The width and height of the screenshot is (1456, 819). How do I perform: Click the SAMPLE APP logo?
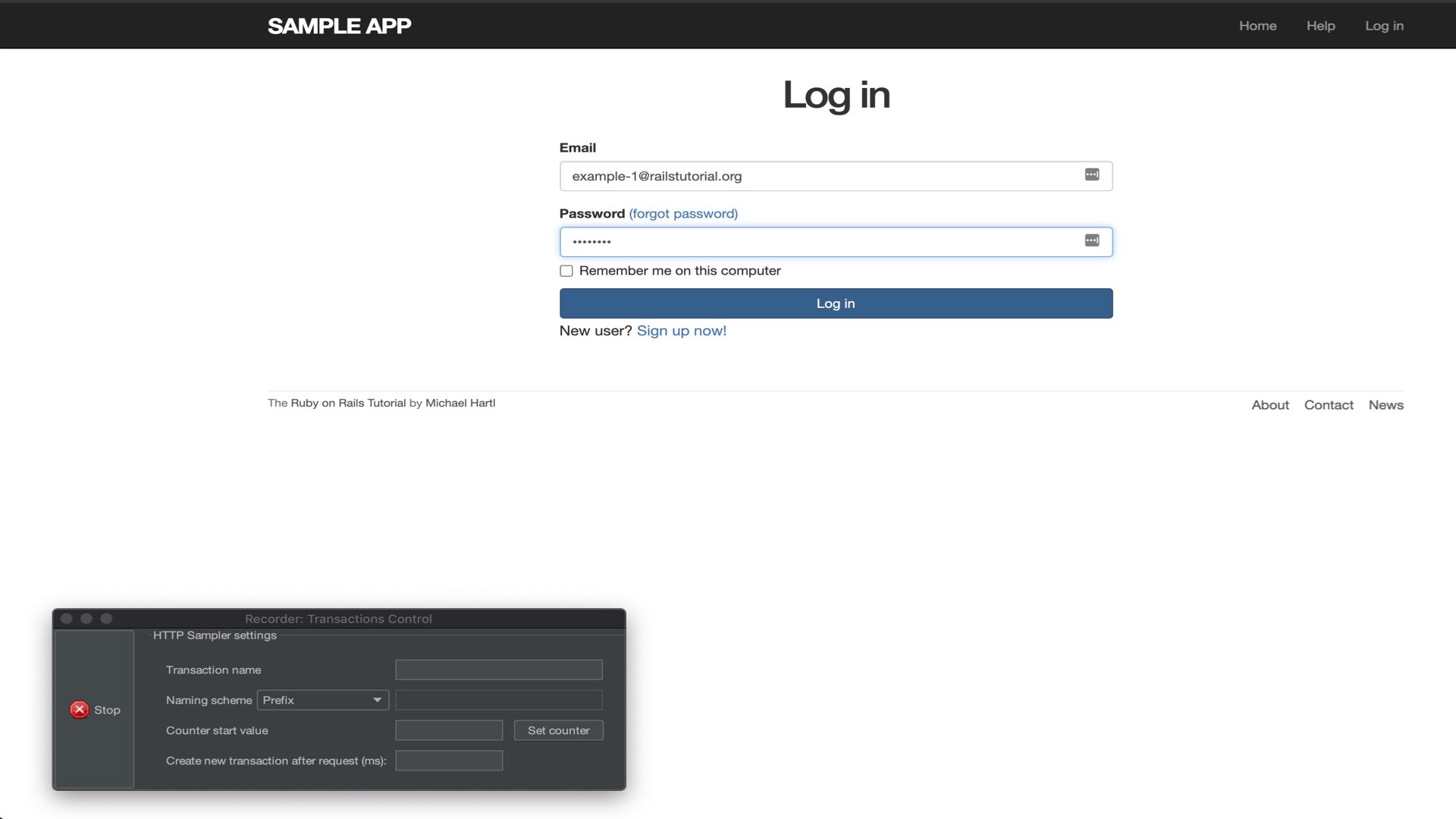tap(339, 26)
